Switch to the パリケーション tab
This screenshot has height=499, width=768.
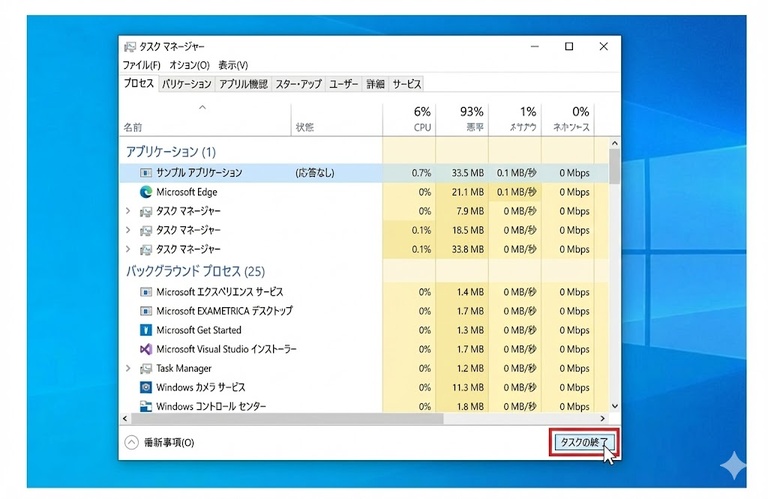187,84
